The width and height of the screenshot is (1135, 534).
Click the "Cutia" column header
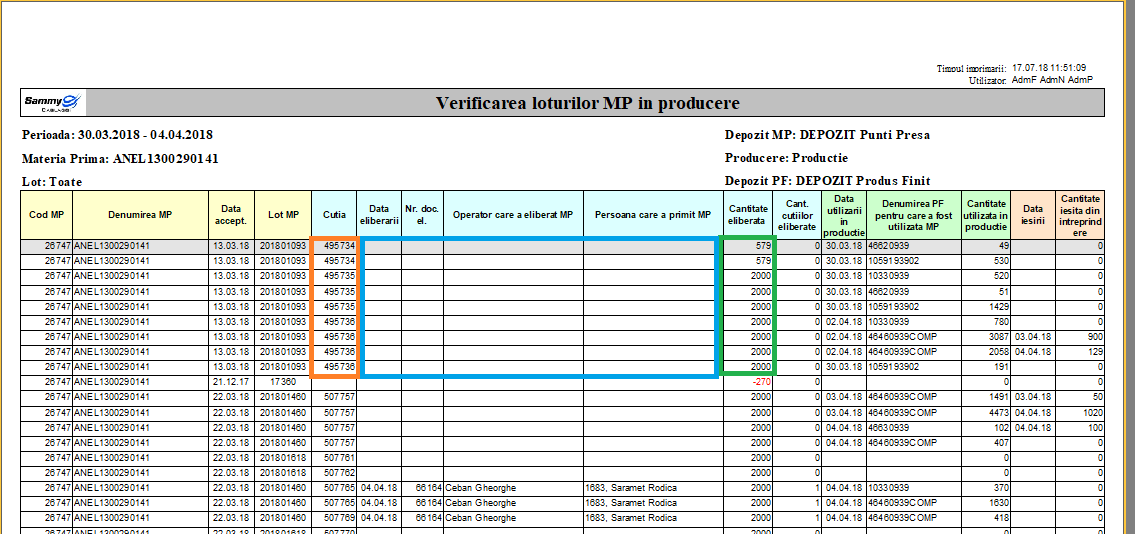point(334,215)
